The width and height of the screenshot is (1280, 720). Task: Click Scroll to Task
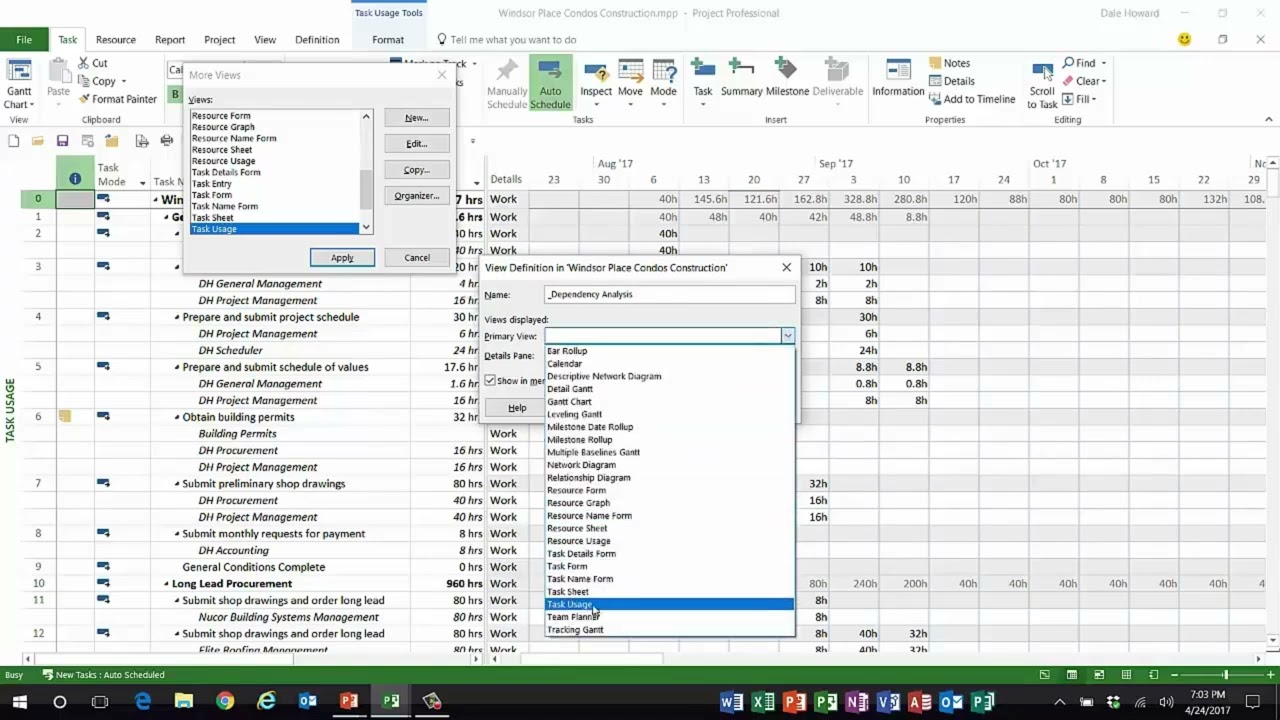(x=1042, y=84)
